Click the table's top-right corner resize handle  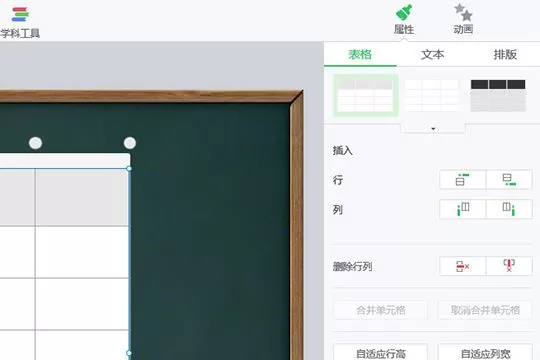pos(129,168)
